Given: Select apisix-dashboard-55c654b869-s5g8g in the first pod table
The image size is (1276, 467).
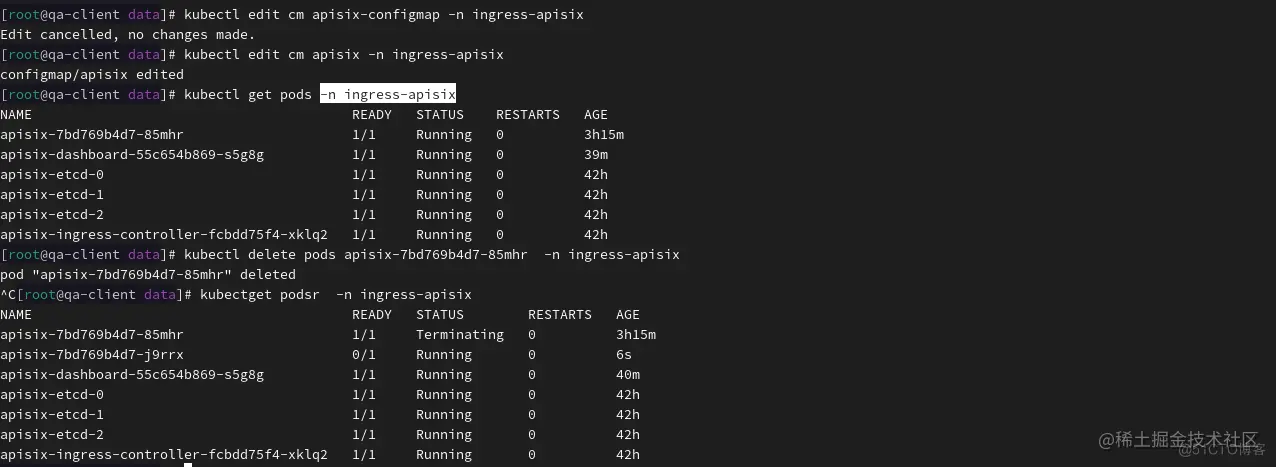Looking at the screenshot, I should [132, 155].
